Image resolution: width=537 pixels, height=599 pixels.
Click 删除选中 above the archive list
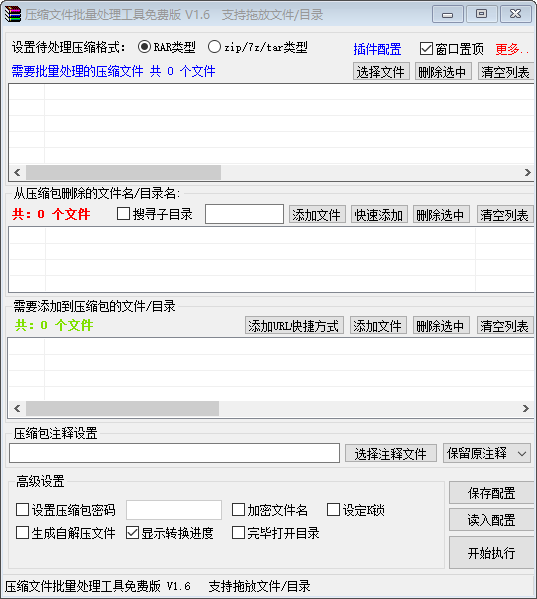tap(443, 71)
